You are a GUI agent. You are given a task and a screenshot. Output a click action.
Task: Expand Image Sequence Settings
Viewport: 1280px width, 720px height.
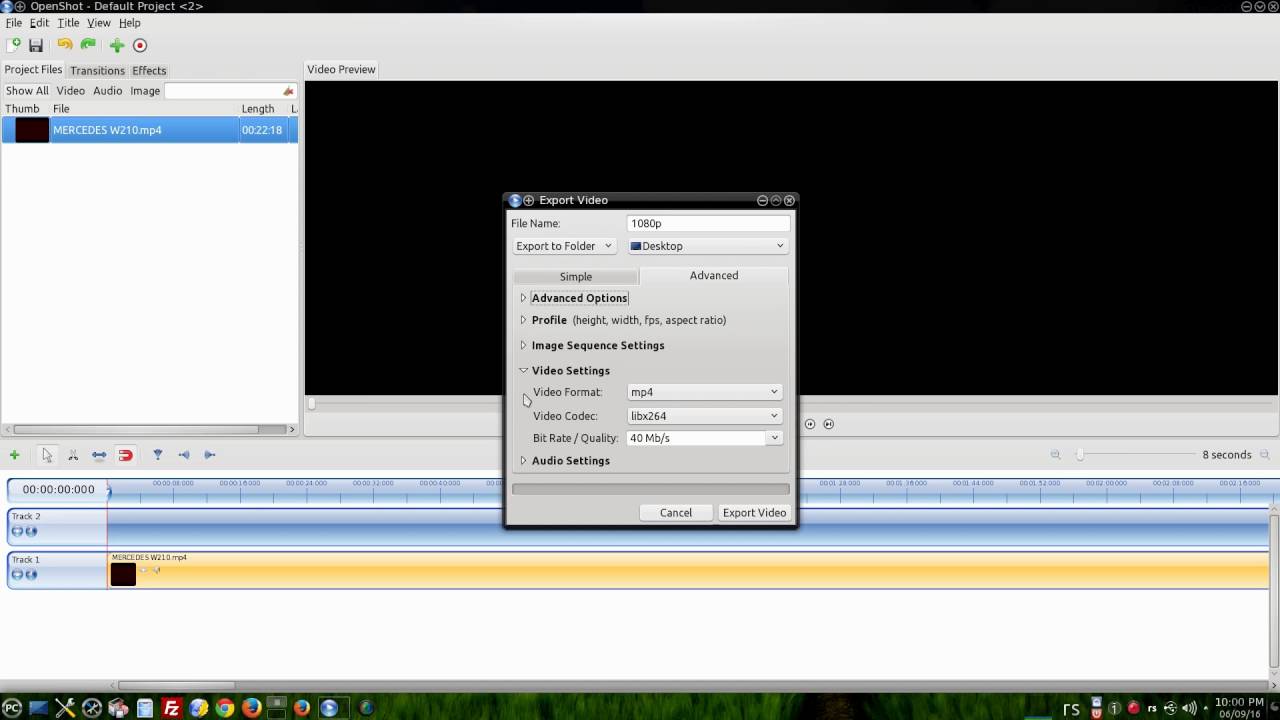[523, 345]
